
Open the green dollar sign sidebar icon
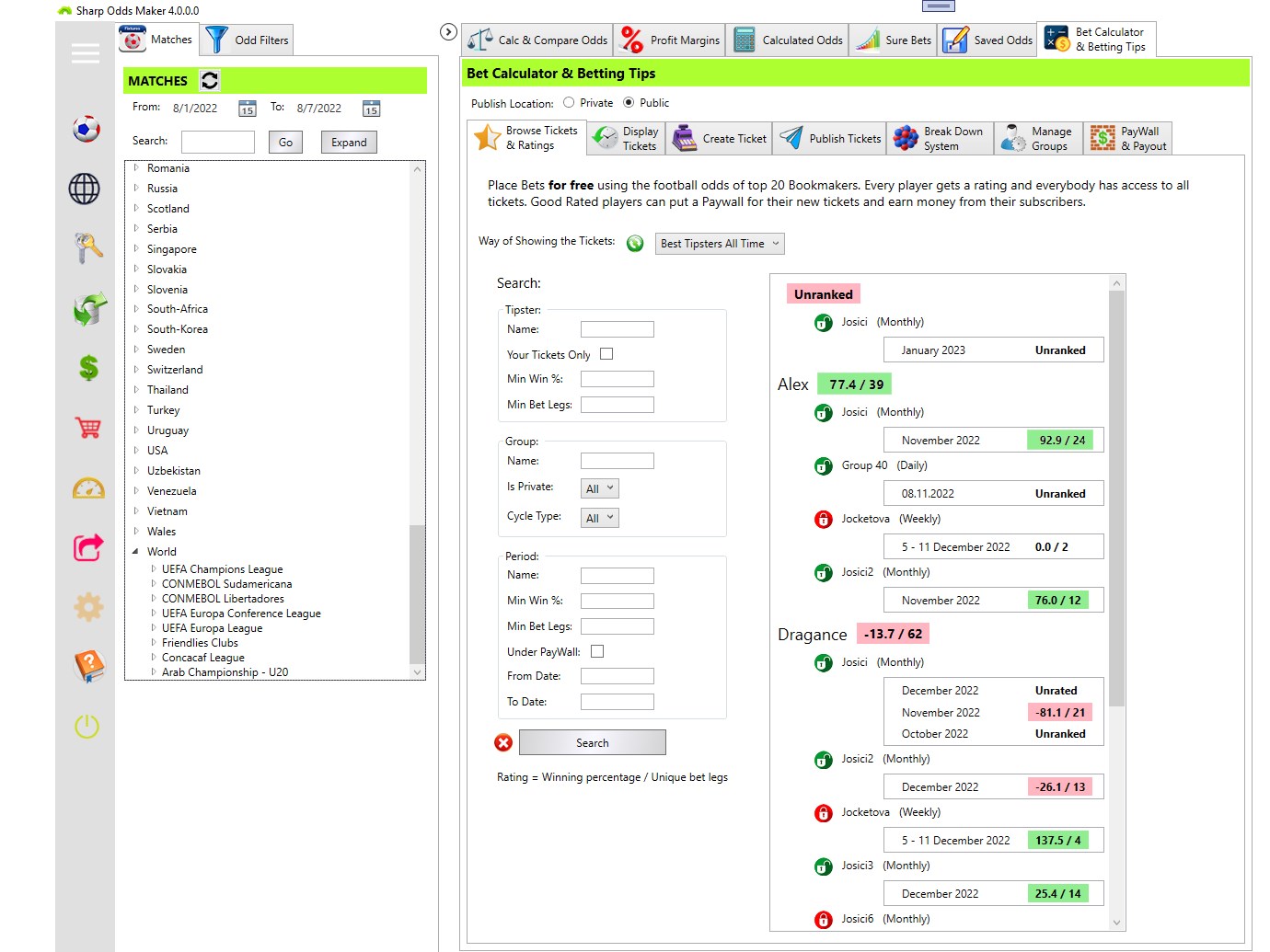(88, 368)
